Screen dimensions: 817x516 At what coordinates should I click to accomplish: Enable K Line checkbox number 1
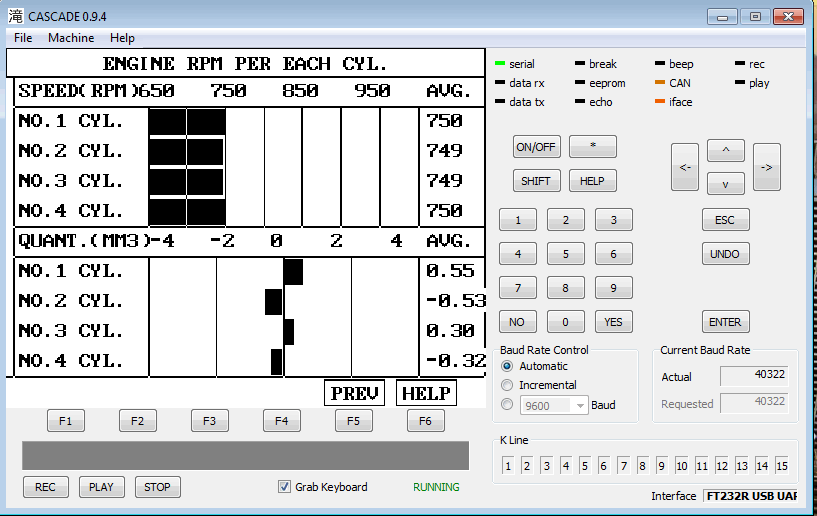508,466
